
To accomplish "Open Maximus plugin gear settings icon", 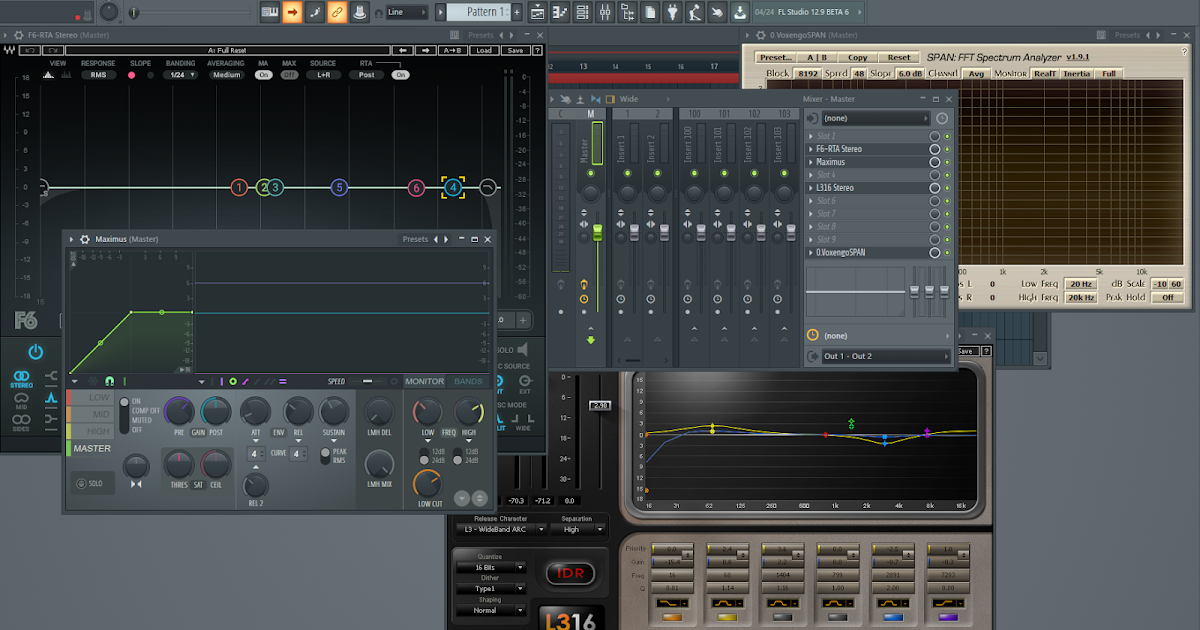I will pyautogui.click(x=84, y=239).
